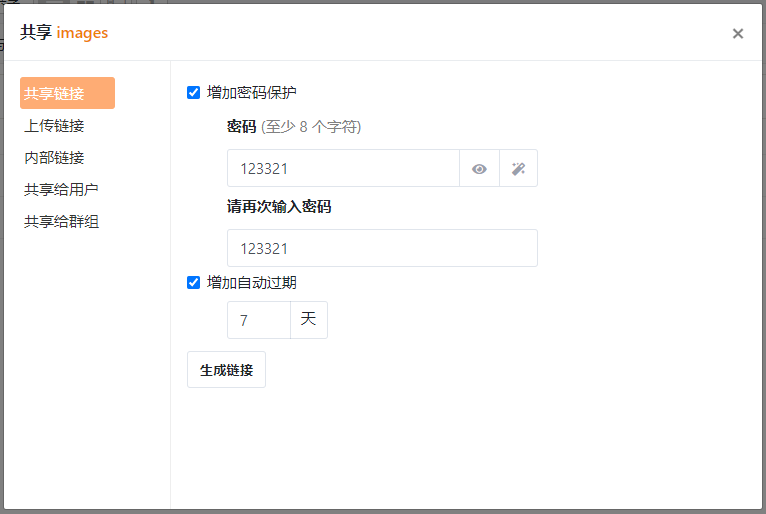Generate random password with magic wand icon
The width and height of the screenshot is (766, 514).
coord(518,169)
